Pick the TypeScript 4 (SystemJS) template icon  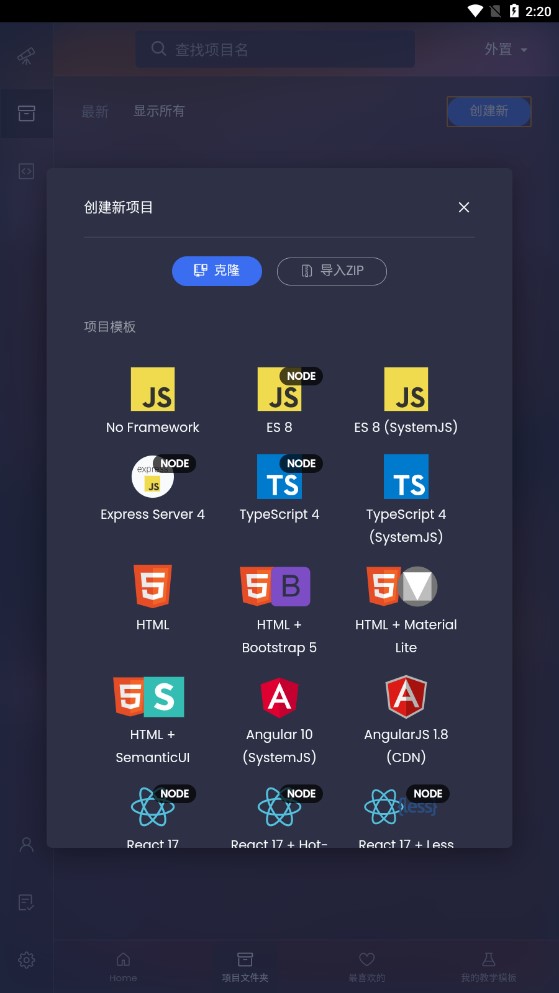point(406,476)
